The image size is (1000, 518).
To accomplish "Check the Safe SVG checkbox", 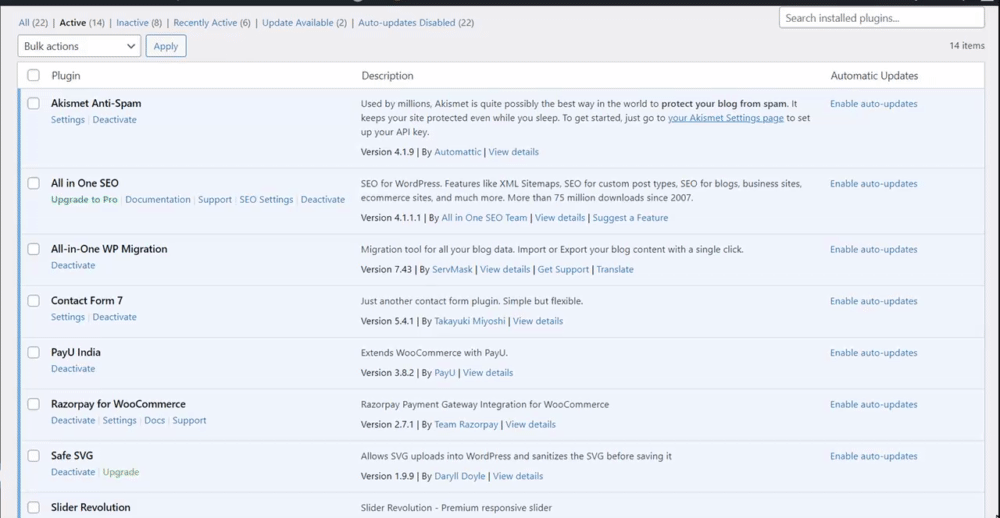I will (x=33, y=455).
